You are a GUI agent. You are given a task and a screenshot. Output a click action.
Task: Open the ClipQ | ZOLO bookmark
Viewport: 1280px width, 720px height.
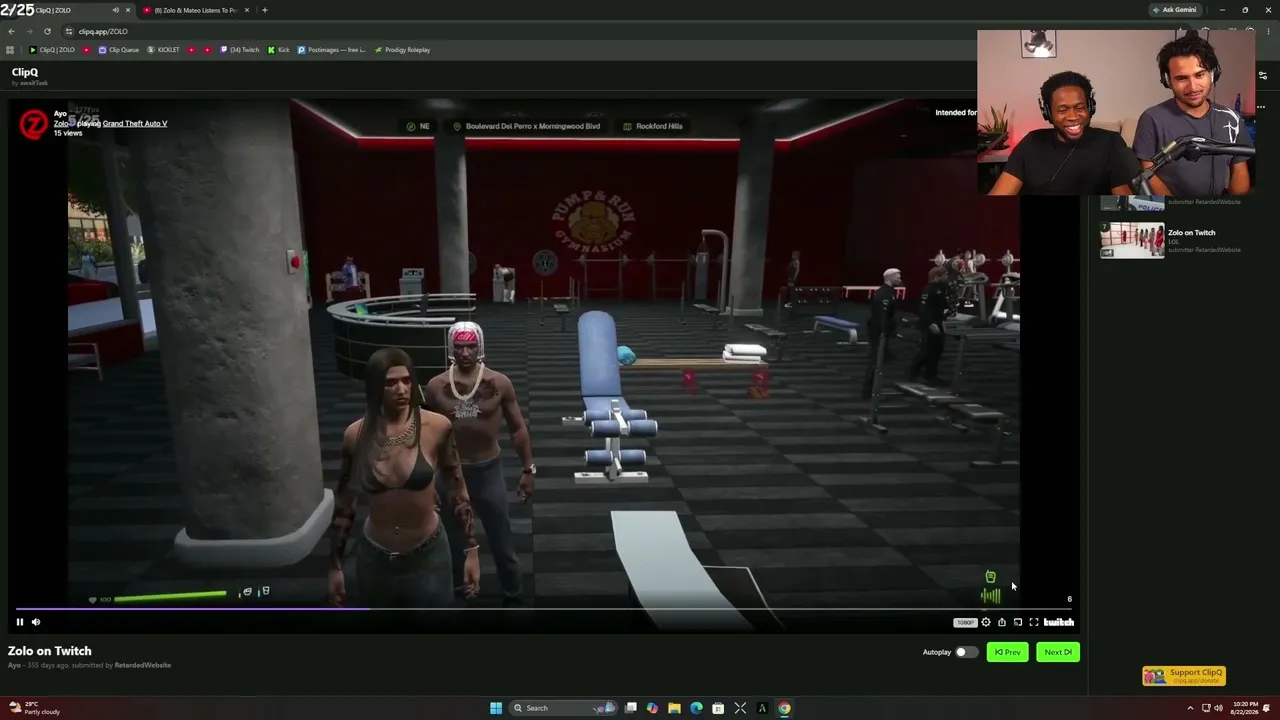coord(52,50)
